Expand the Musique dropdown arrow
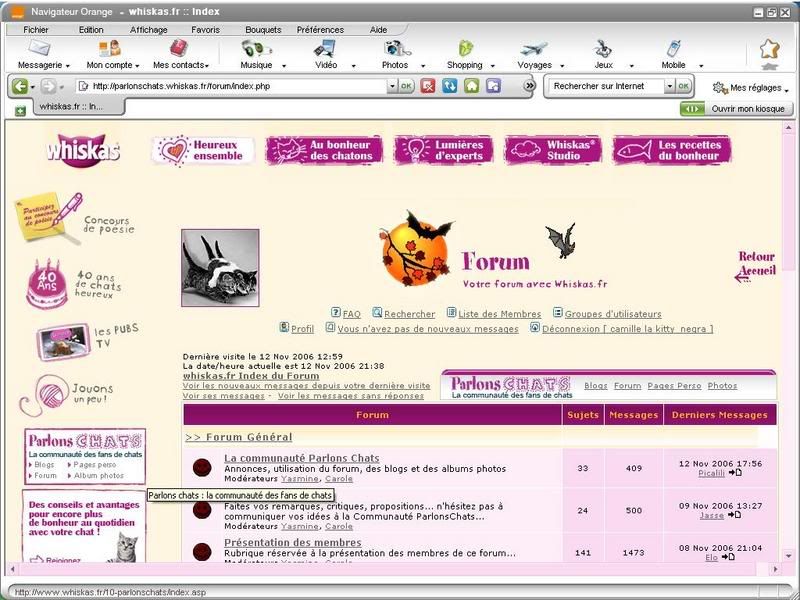The image size is (800, 600). point(284,66)
